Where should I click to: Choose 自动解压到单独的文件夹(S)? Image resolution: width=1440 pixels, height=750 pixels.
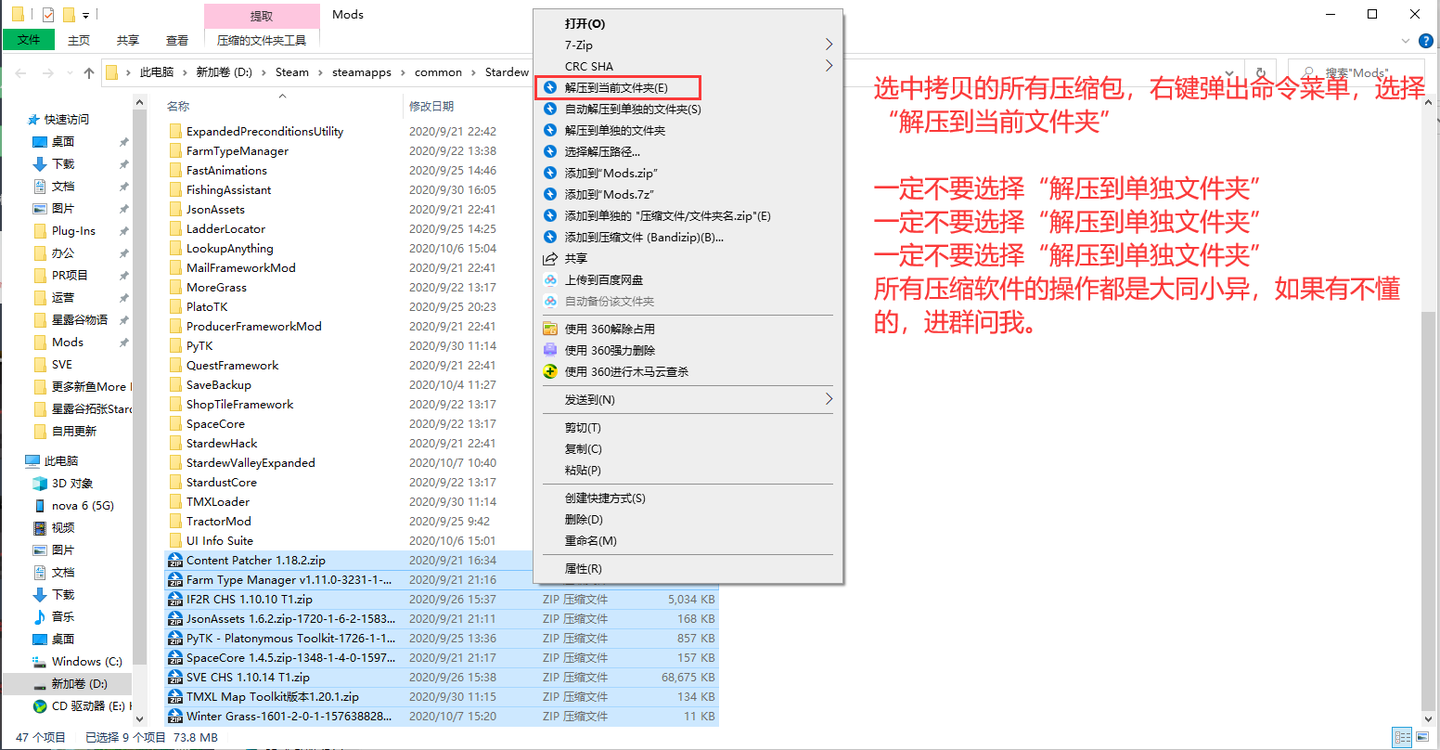(688, 109)
